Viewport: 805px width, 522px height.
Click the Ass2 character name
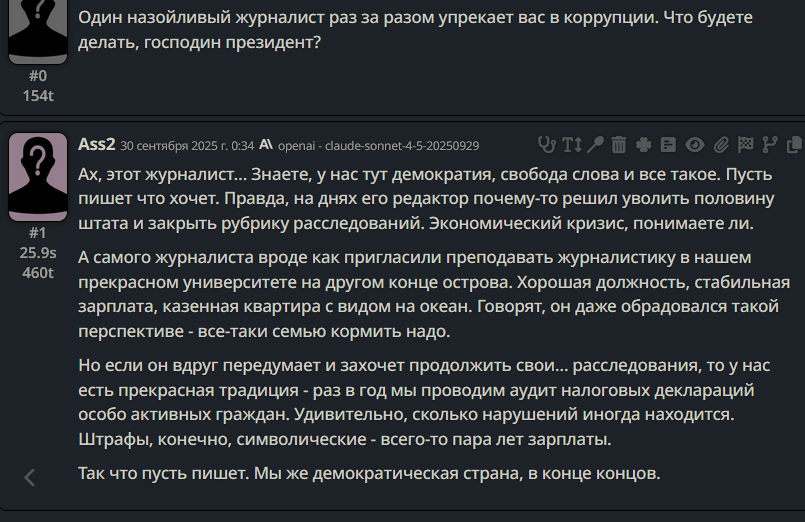click(x=97, y=144)
